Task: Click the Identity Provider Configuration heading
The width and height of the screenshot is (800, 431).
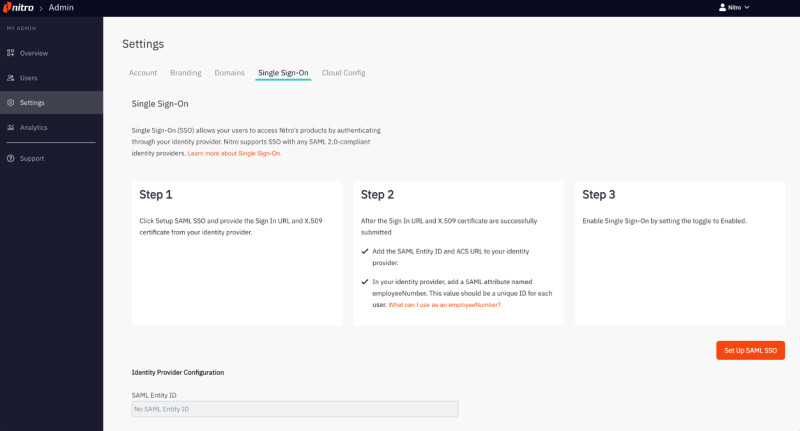Action: (178, 372)
